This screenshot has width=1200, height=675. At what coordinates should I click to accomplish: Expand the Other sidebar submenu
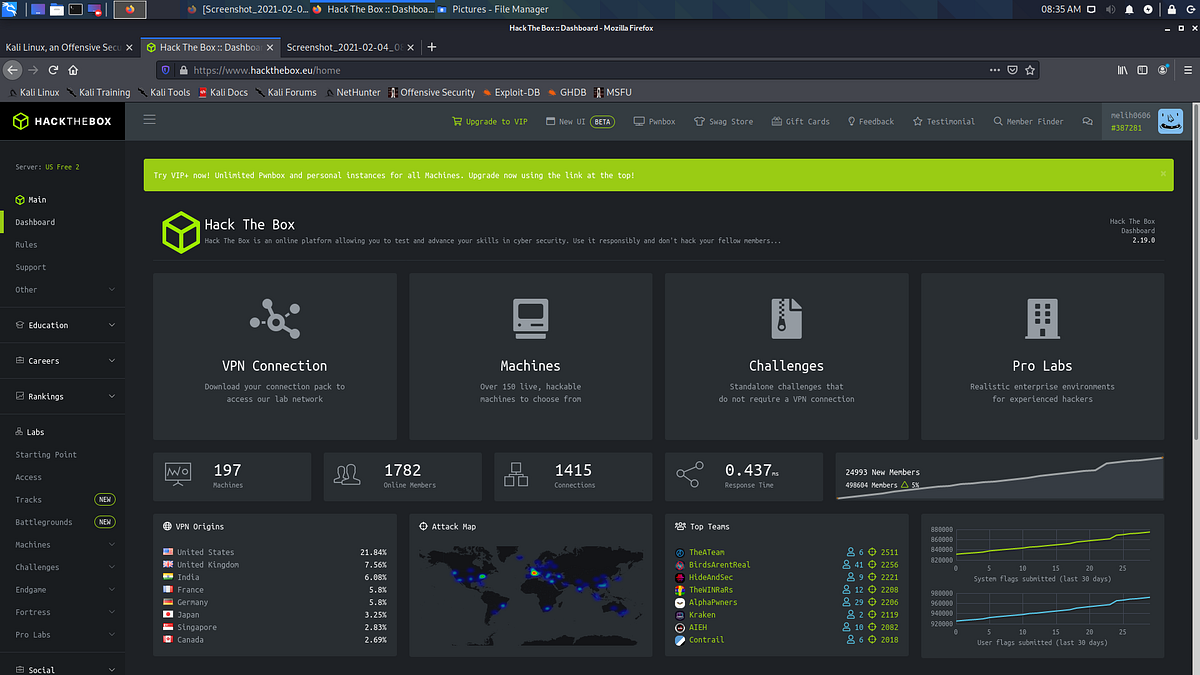64,290
